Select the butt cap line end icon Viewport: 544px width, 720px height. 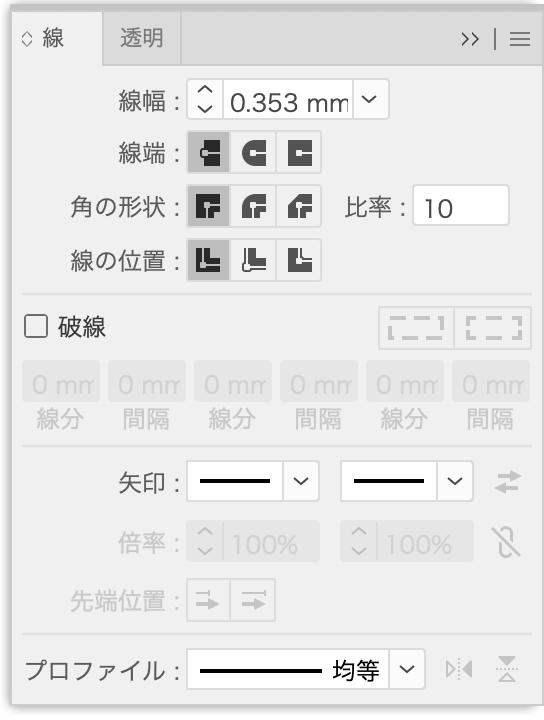pyautogui.click(x=208, y=152)
